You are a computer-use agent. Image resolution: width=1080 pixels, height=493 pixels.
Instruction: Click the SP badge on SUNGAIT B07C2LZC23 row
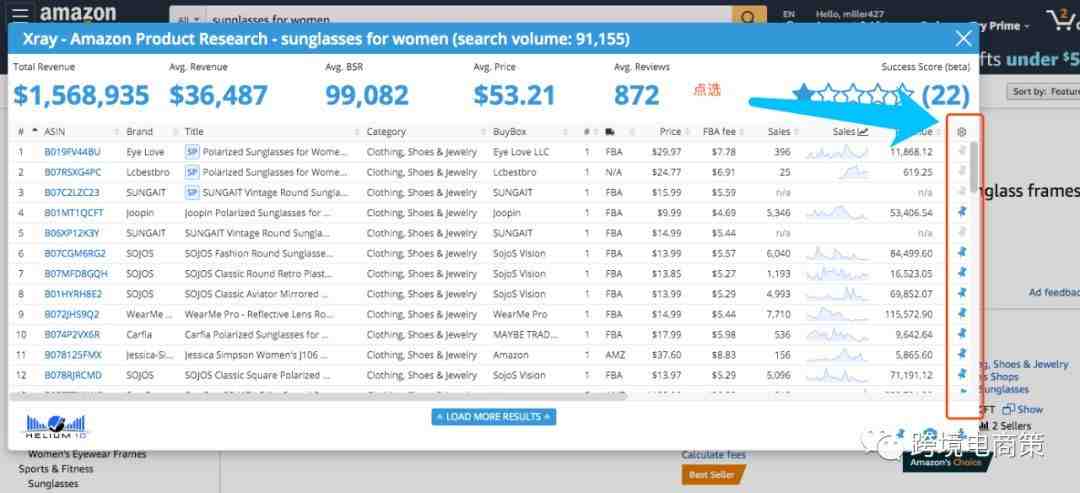(x=192, y=192)
